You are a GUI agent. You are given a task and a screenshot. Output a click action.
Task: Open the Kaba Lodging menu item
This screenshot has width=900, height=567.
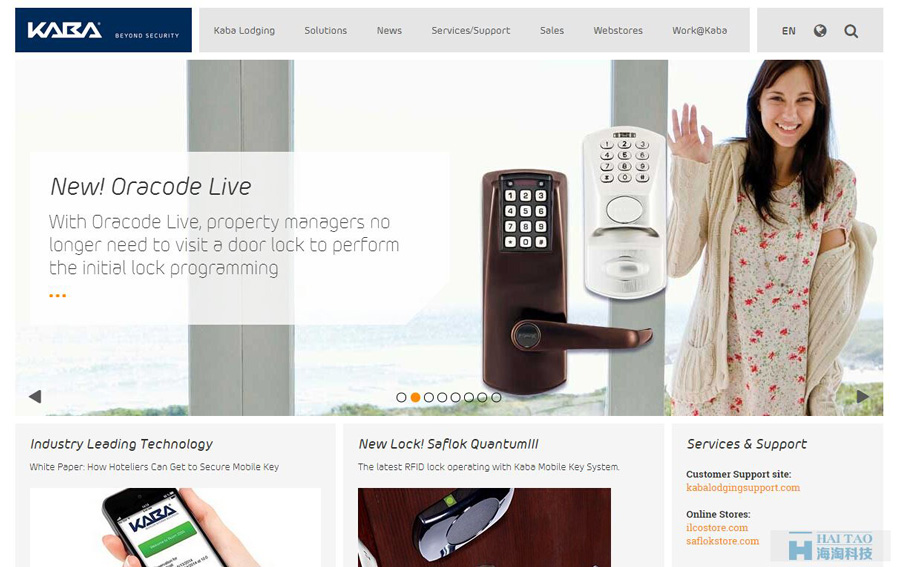[244, 30]
